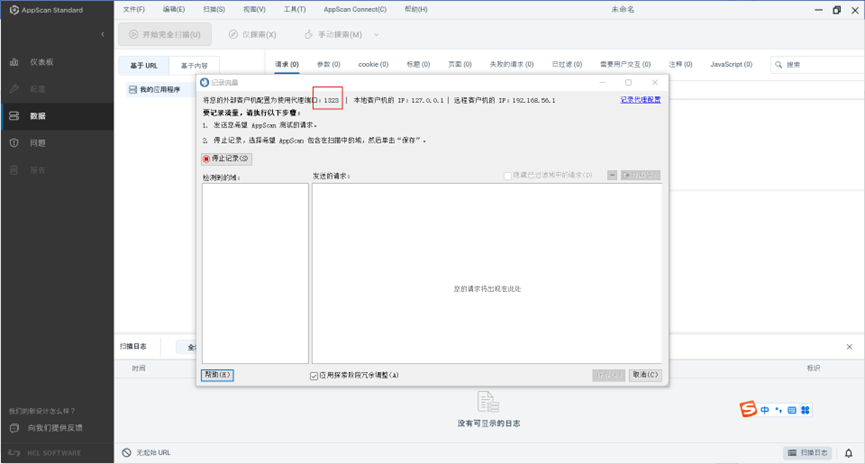Click 扫描日志 status bar button
865x464 pixels.
(808, 452)
